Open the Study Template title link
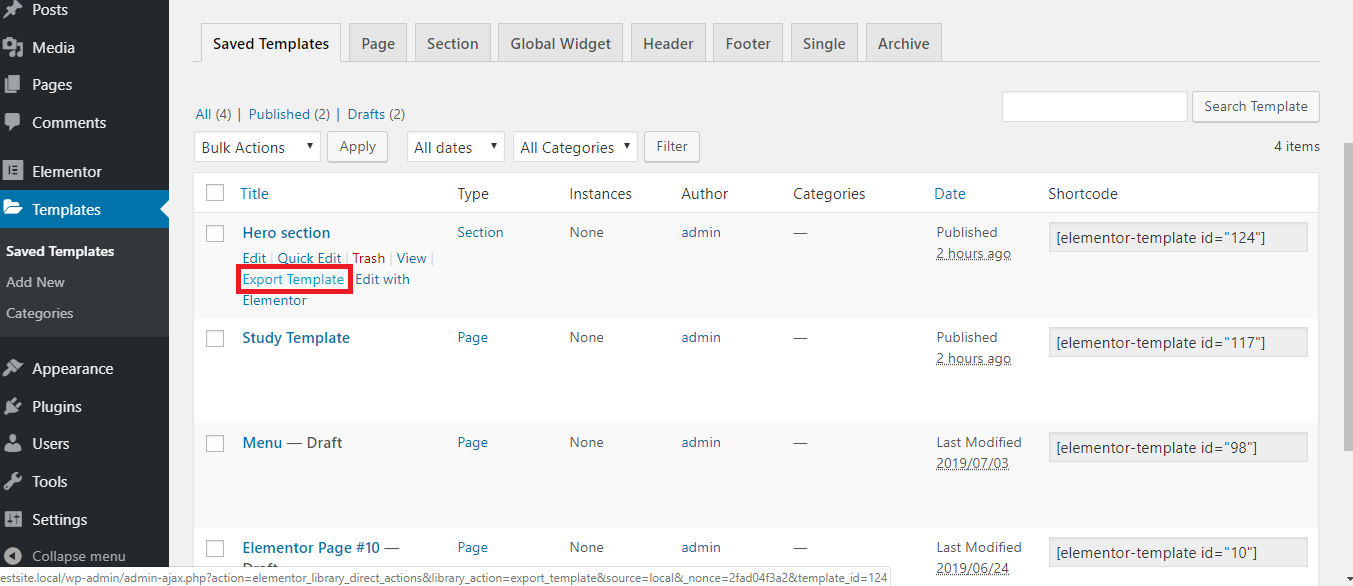This screenshot has width=1353, height=586. [x=296, y=337]
